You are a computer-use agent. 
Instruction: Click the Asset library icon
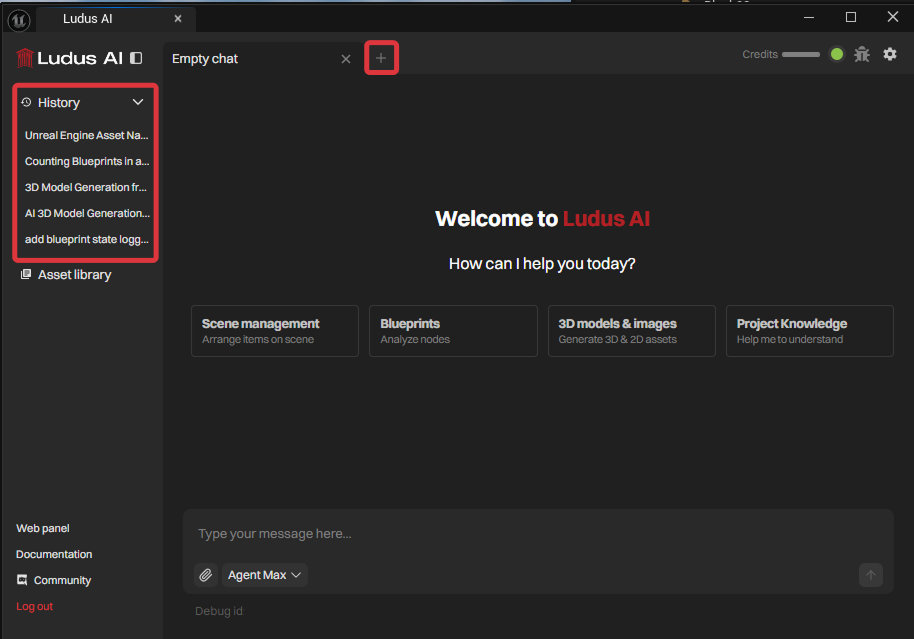click(26, 274)
